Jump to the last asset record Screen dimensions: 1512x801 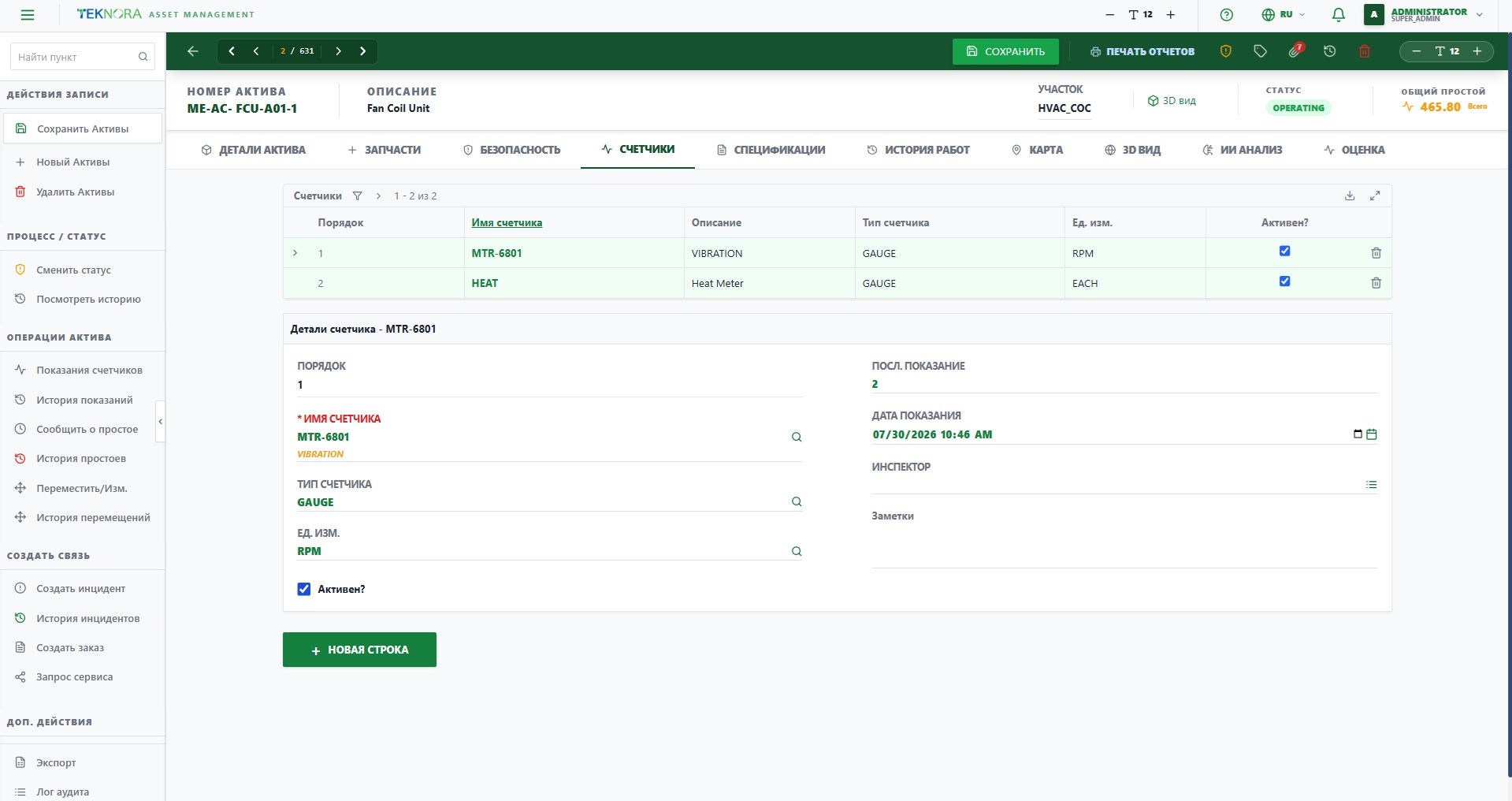(x=362, y=51)
